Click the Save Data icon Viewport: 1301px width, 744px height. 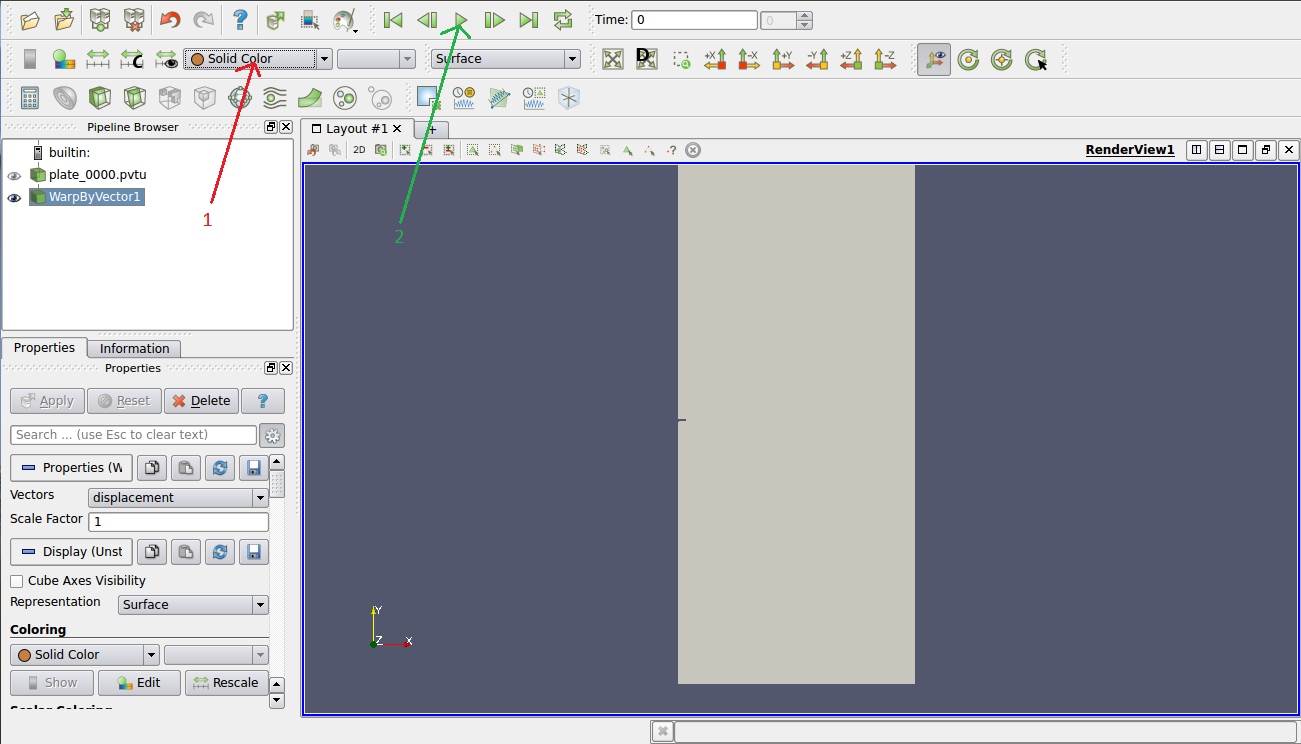click(x=63, y=20)
